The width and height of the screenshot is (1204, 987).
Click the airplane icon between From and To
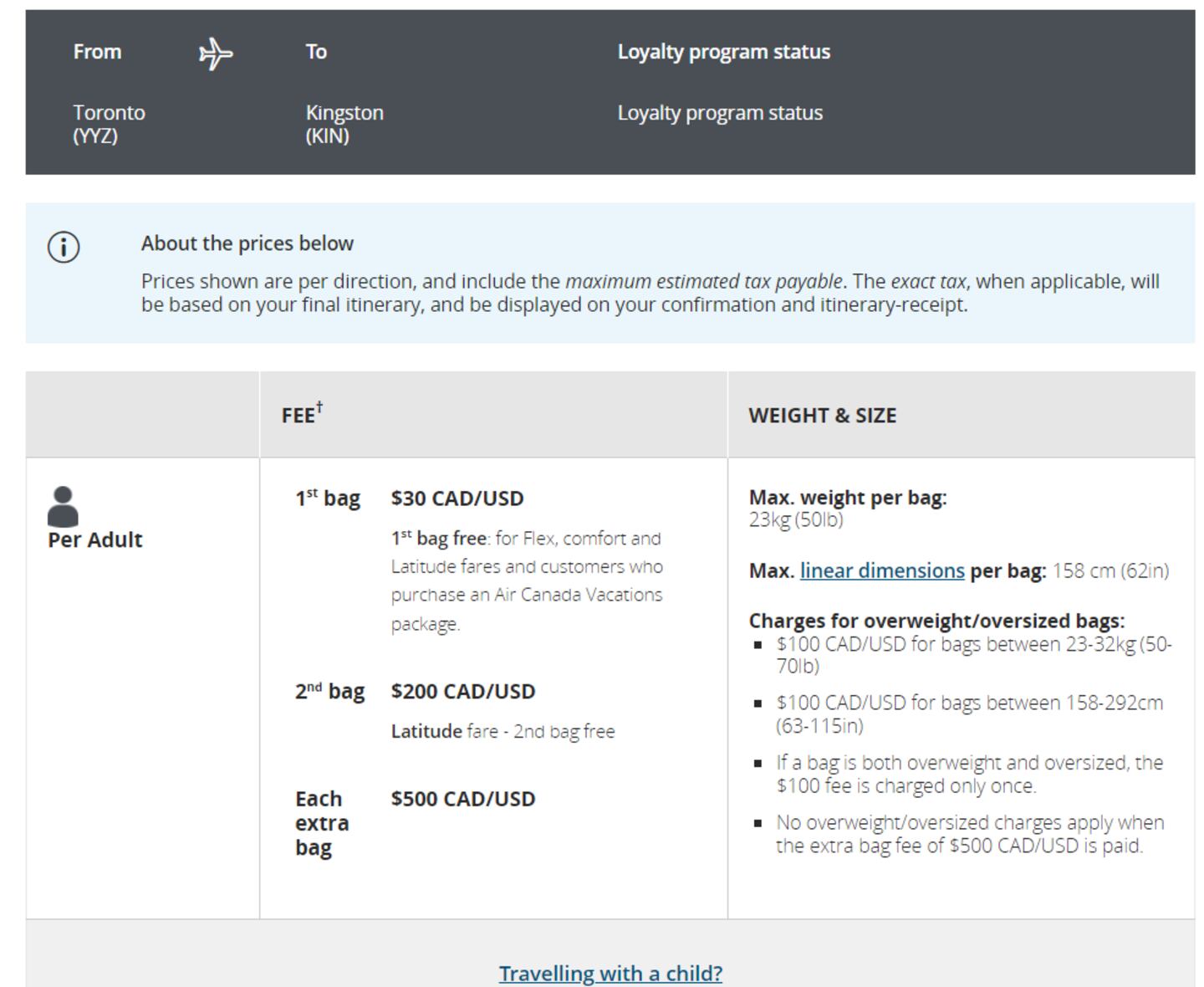pyautogui.click(x=216, y=54)
